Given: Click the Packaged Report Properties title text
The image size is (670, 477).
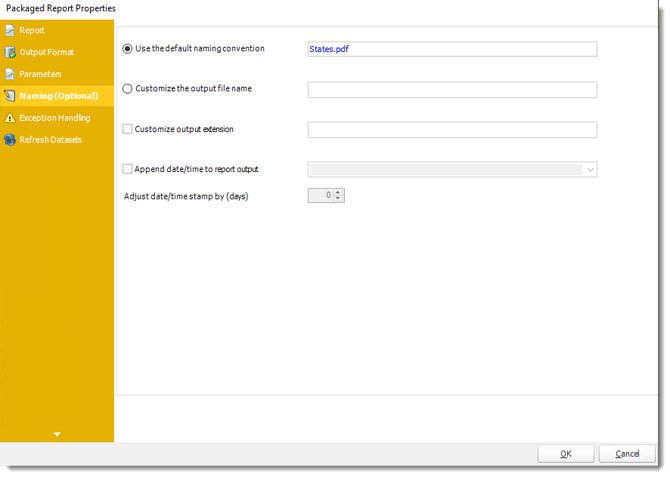Looking at the screenshot, I should pos(61,9).
